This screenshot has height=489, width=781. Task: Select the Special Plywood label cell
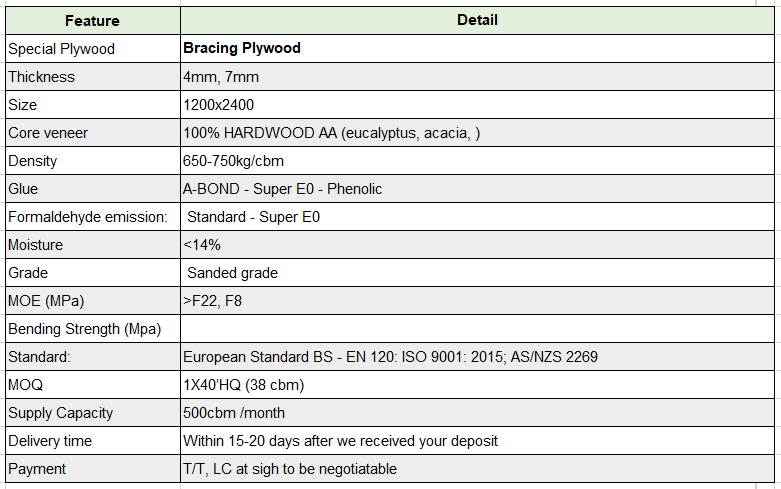click(93, 48)
